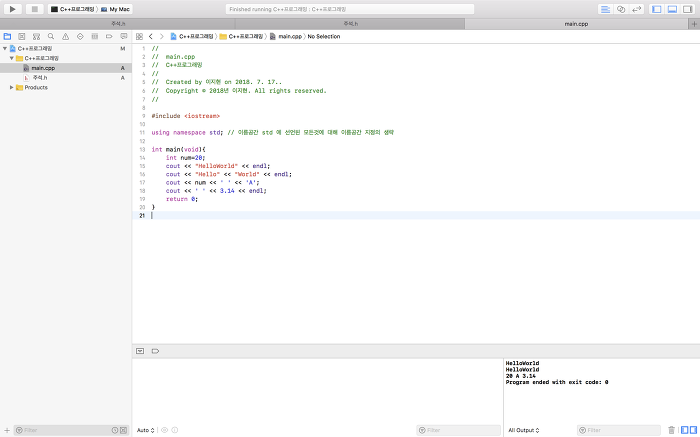Click the Program ended console output

(557, 382)
